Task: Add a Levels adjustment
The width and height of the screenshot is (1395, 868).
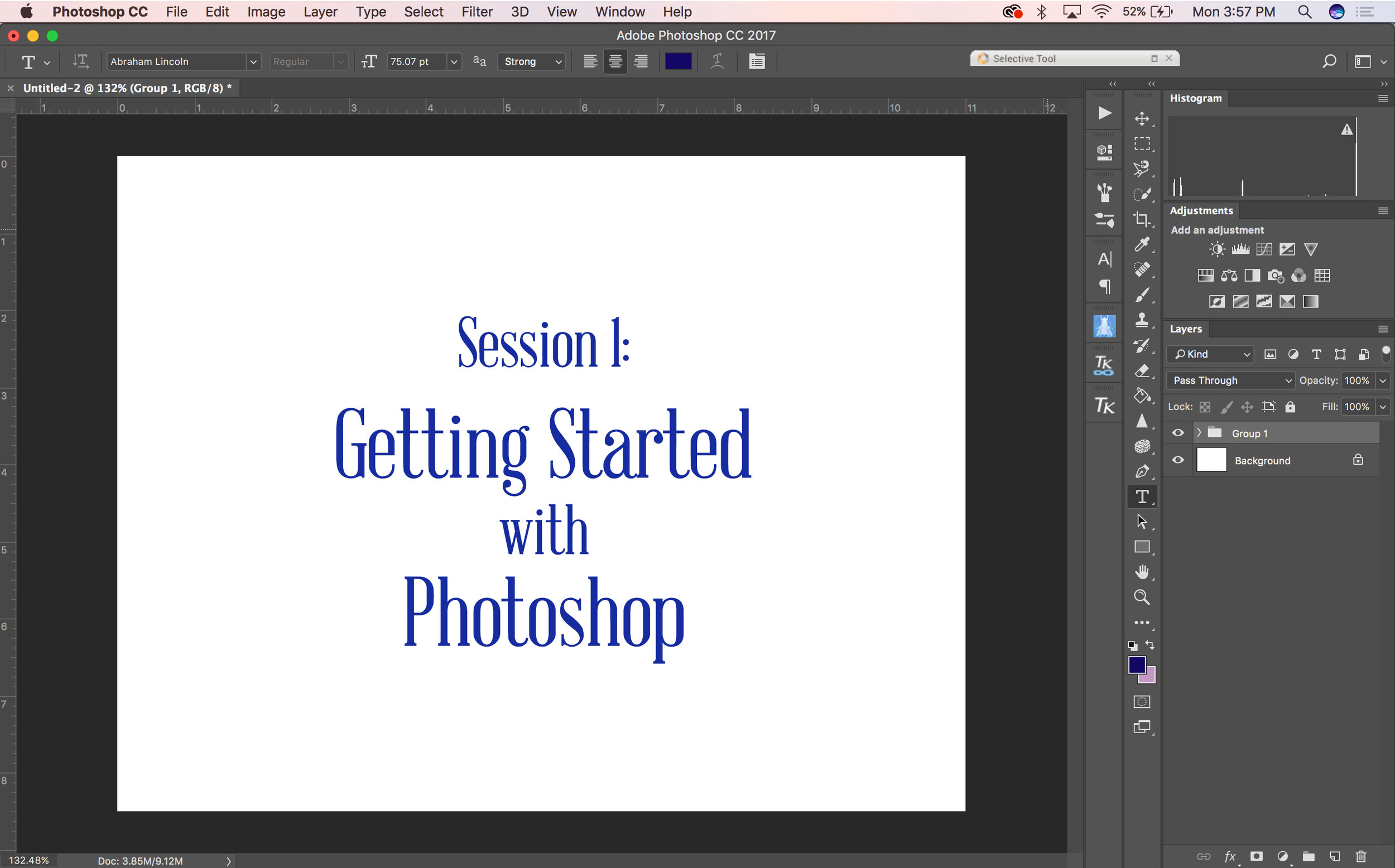Action: click(1240, 249)
